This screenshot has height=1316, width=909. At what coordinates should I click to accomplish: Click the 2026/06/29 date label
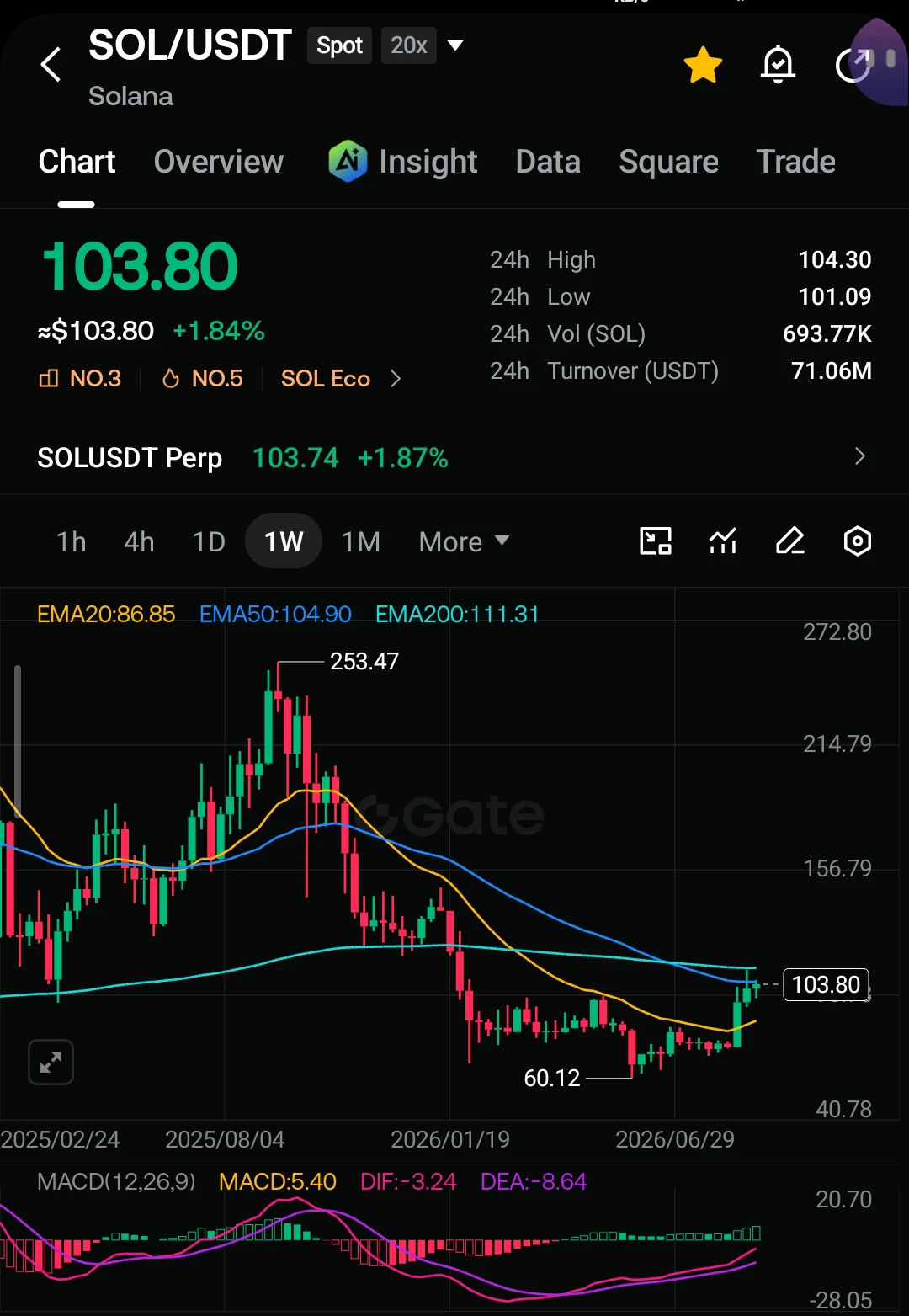point(675,1139)
